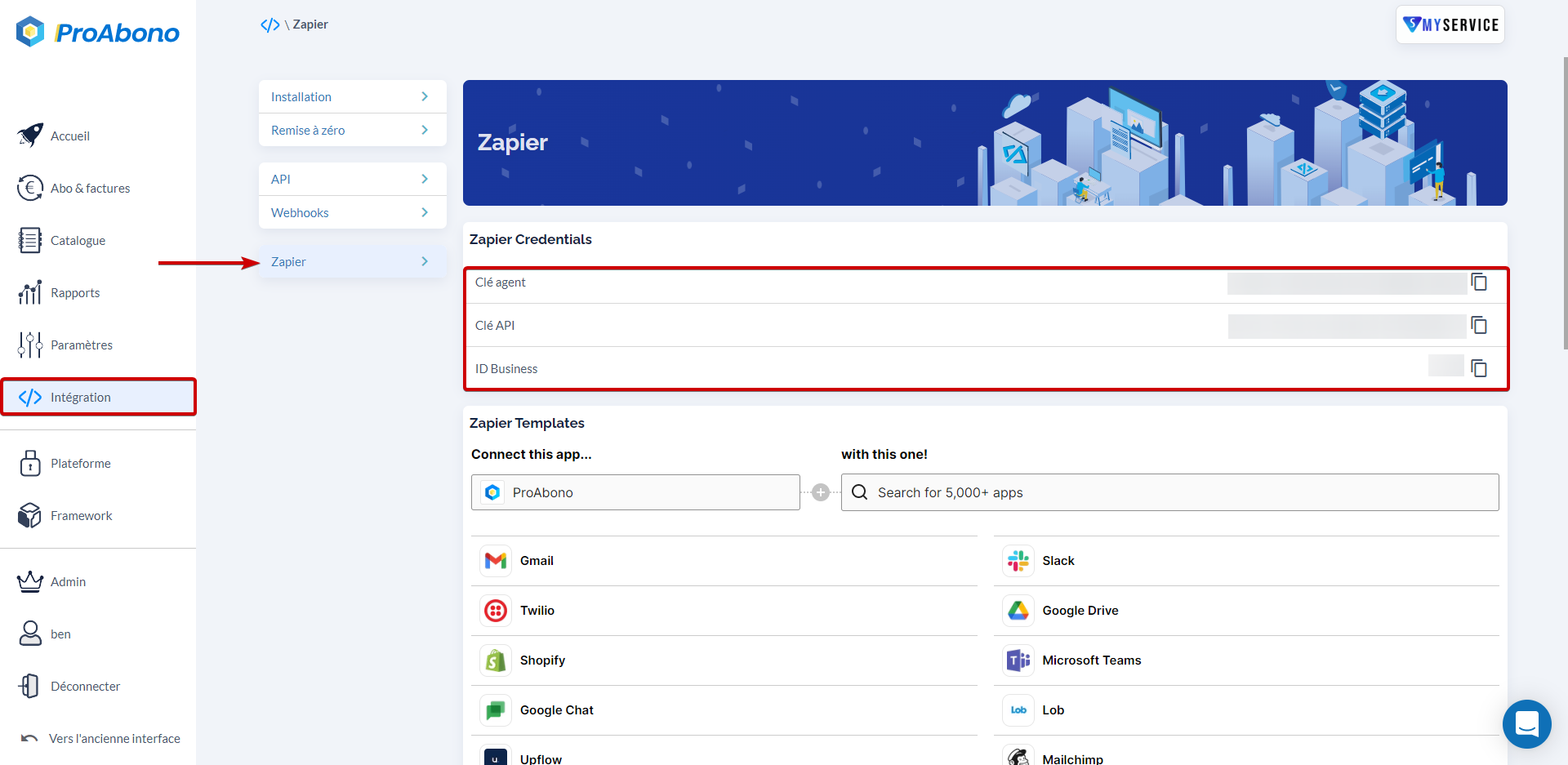Open Paramètres section
The height and width of the screenshot is (765, 1568).
[x=82, y=345]
